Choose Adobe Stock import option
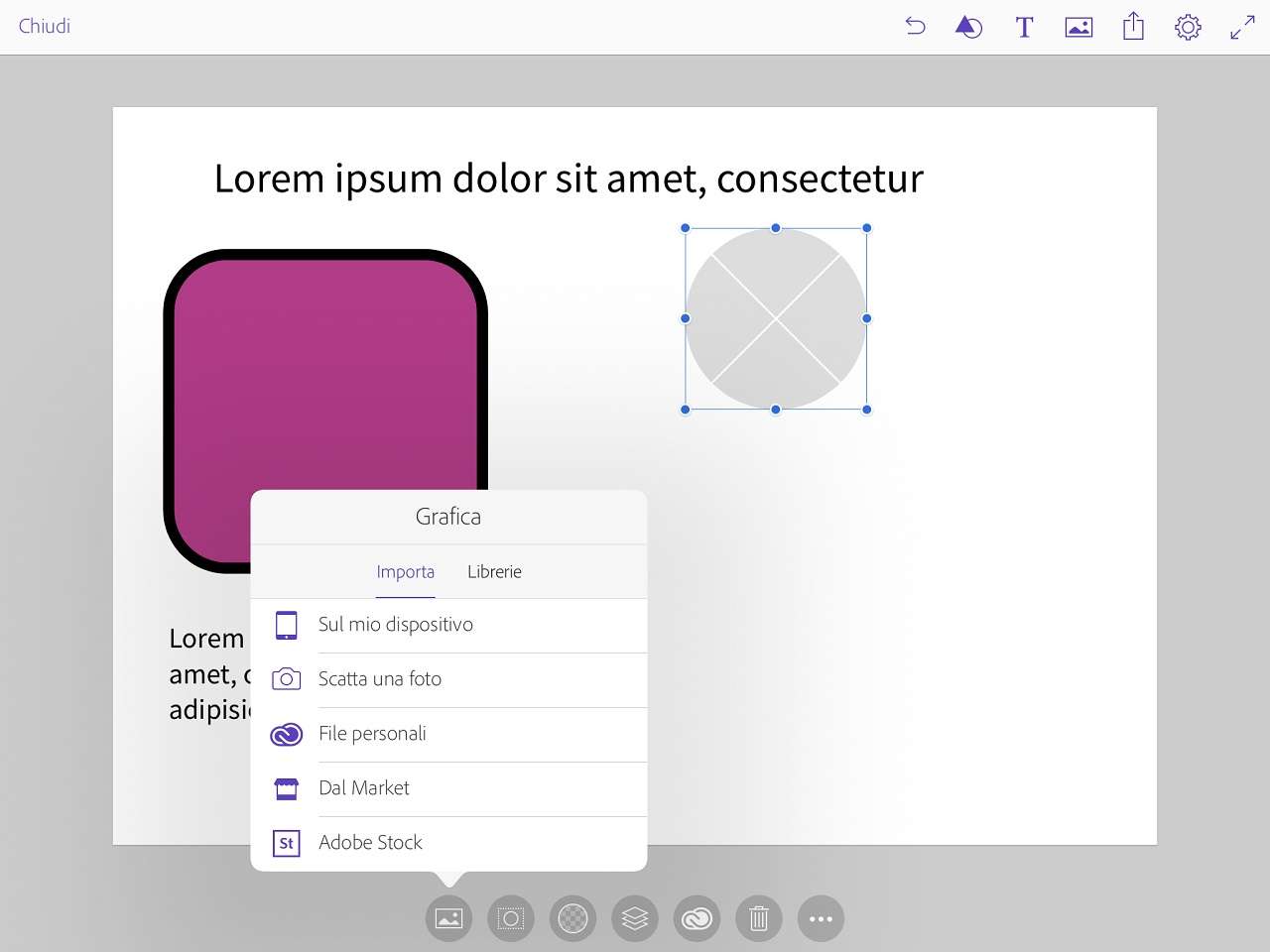 pos(370,843)
